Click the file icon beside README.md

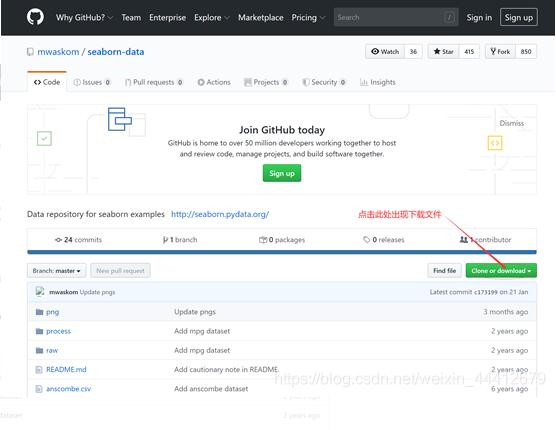pyautogui.click(x=39, y=370)
